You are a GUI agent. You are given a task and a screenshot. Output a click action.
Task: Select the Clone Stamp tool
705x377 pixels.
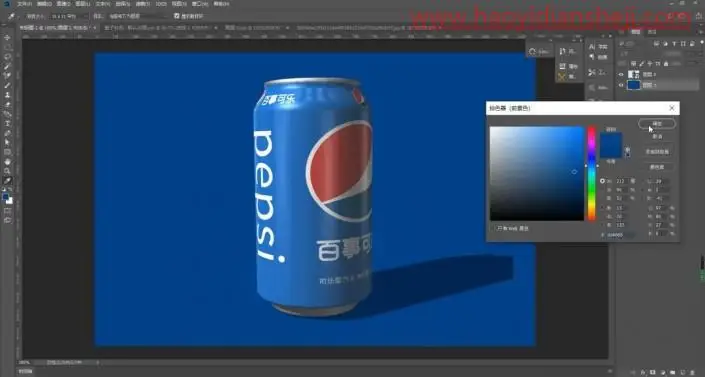tap(7, 95)
